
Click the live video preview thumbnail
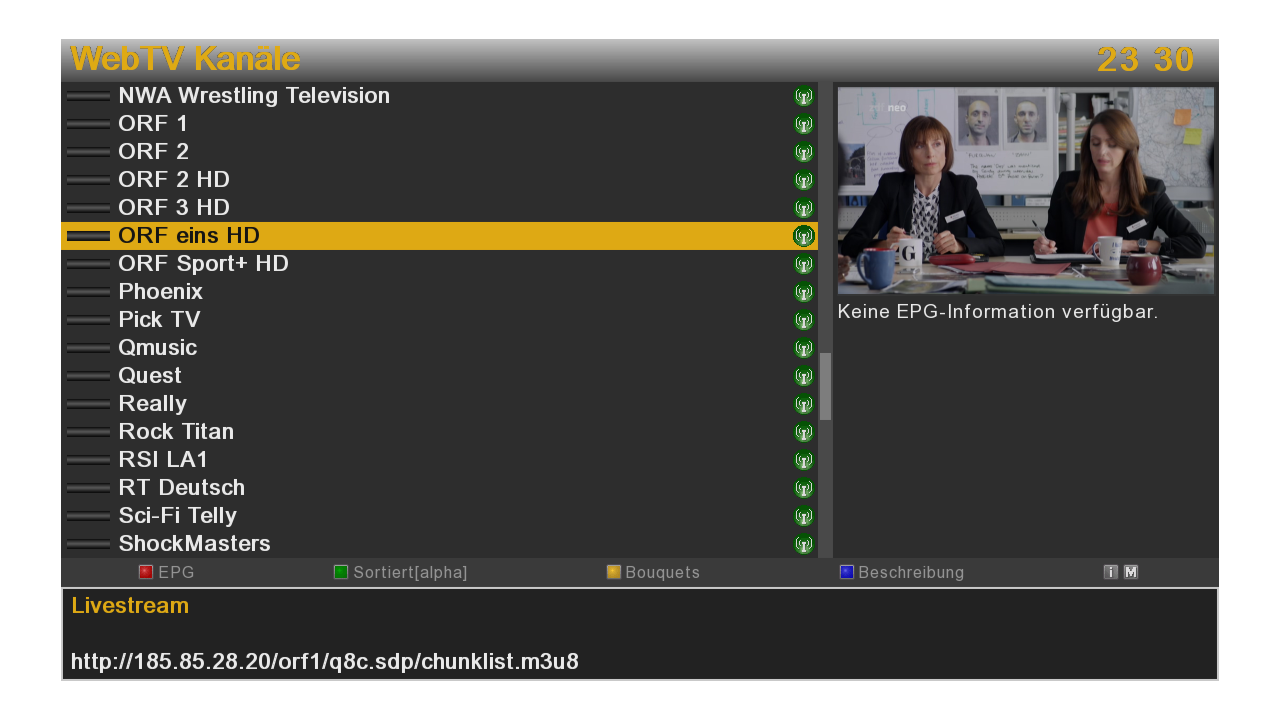[x=1025, y=190]
